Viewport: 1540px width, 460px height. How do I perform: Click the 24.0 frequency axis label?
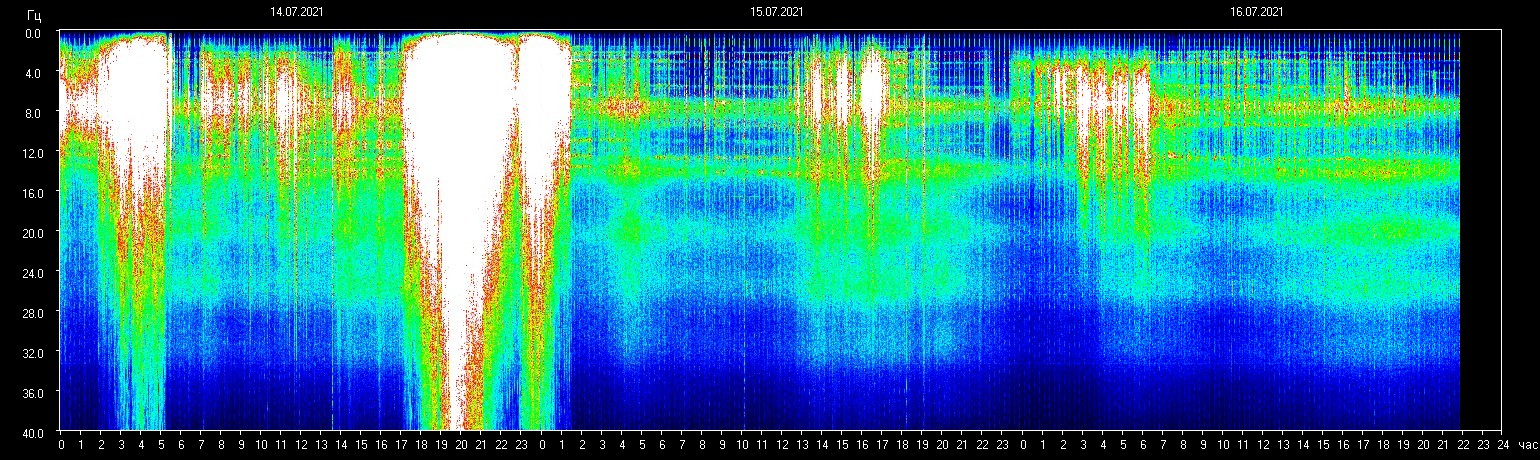click(x=31, y=272)
